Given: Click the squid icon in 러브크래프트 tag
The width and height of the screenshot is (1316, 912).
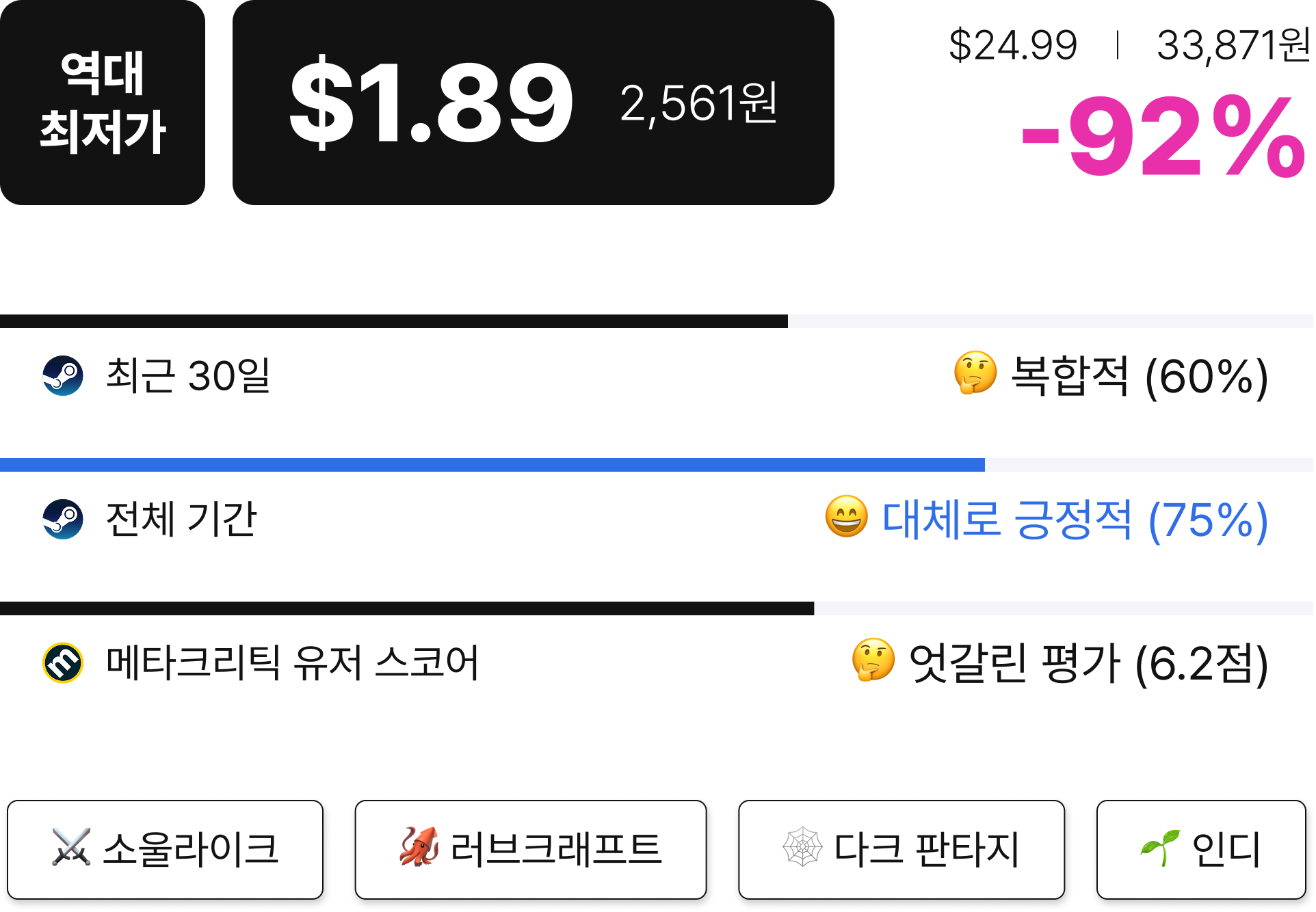Looking at the screenshot, I should [x=419, y=847].
